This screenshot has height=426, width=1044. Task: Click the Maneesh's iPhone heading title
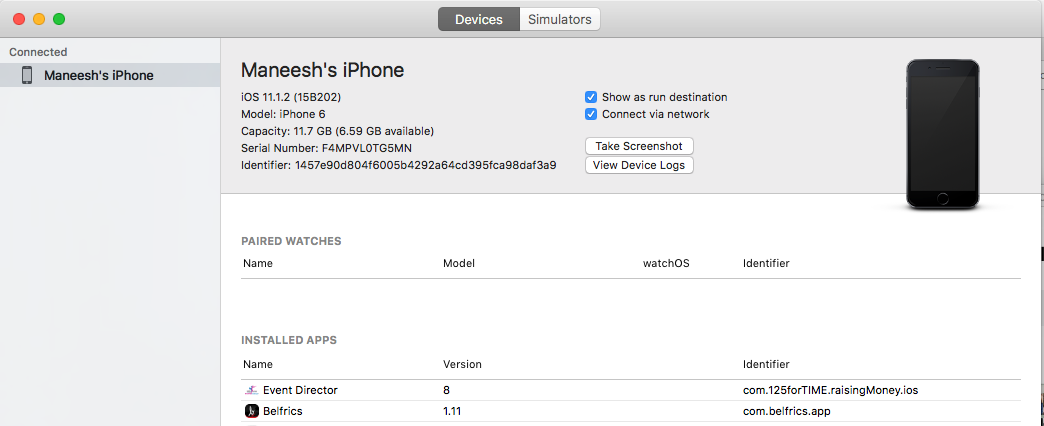tap(322, 70)
